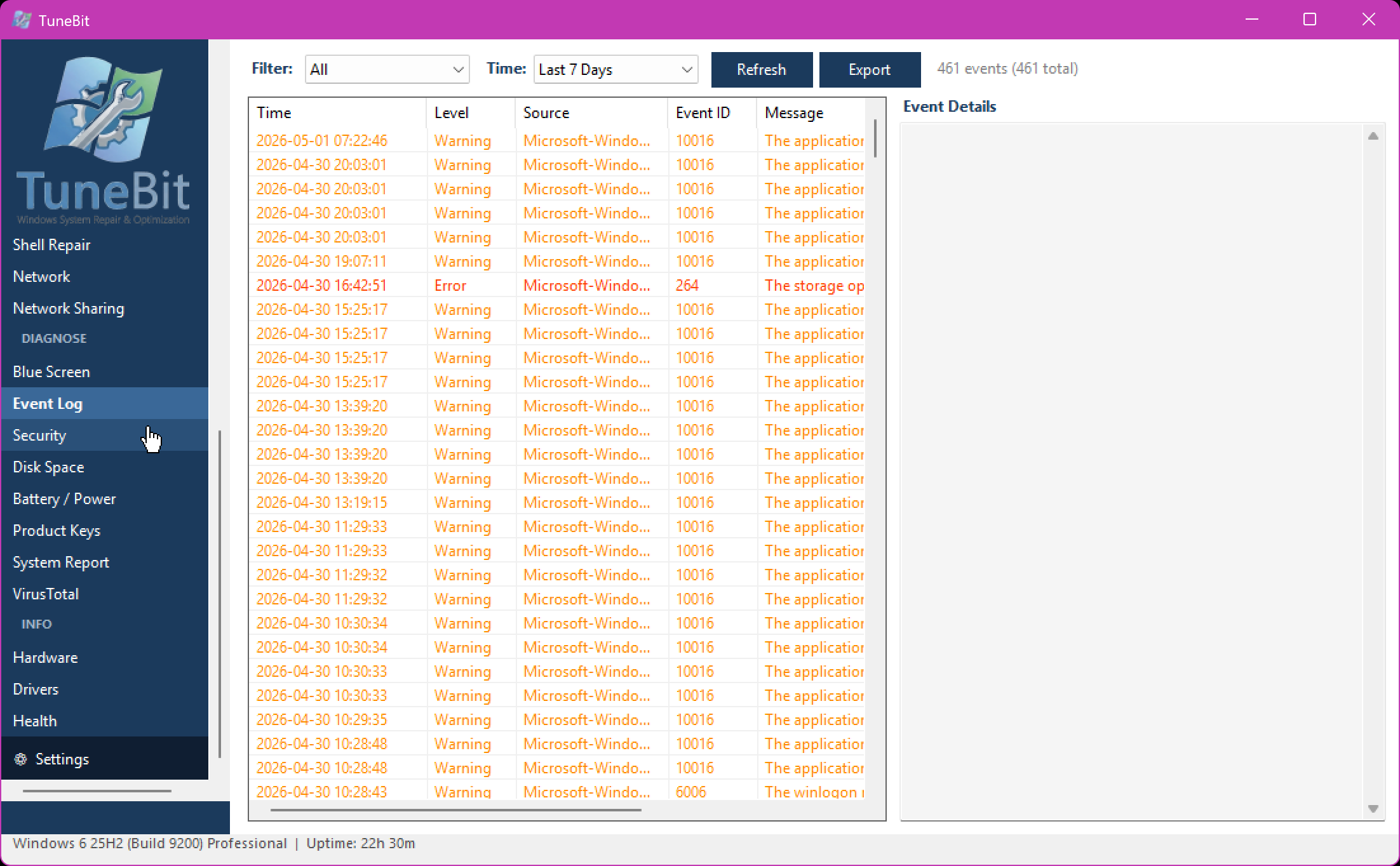Viewport: 1400px width, 866px height.
Task: Open Network Sharing in sidebar
Action: pyautogui.click(x=105, y=308)
